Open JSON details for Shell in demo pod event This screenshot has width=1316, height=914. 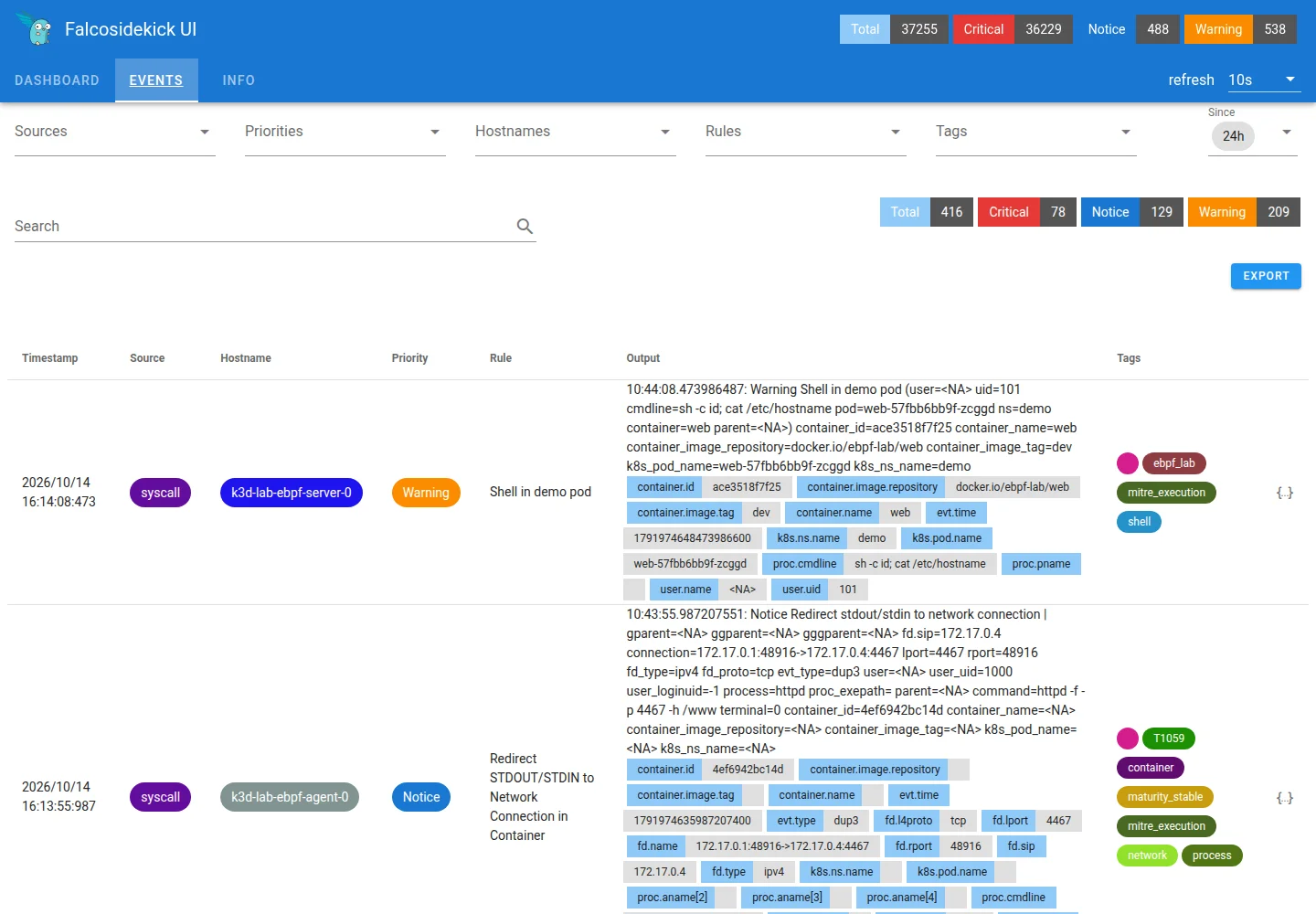coord(1285,493)
